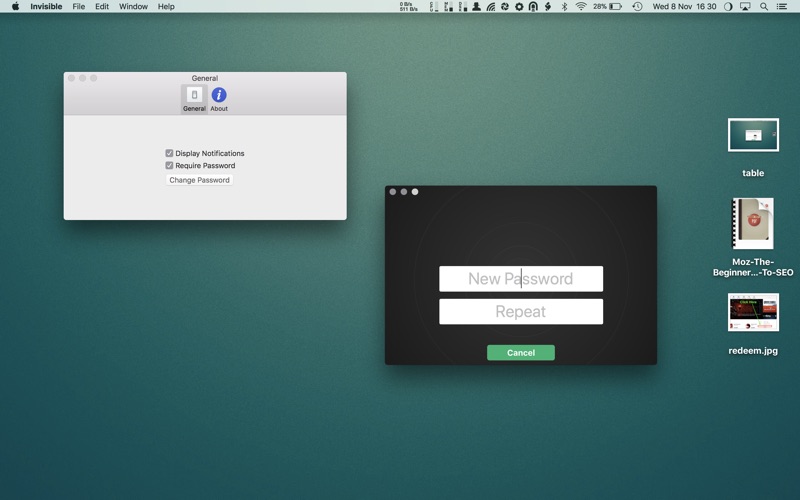
Task: Open the Edit menu
Action: pyautogui.click(x=102, y=7)
